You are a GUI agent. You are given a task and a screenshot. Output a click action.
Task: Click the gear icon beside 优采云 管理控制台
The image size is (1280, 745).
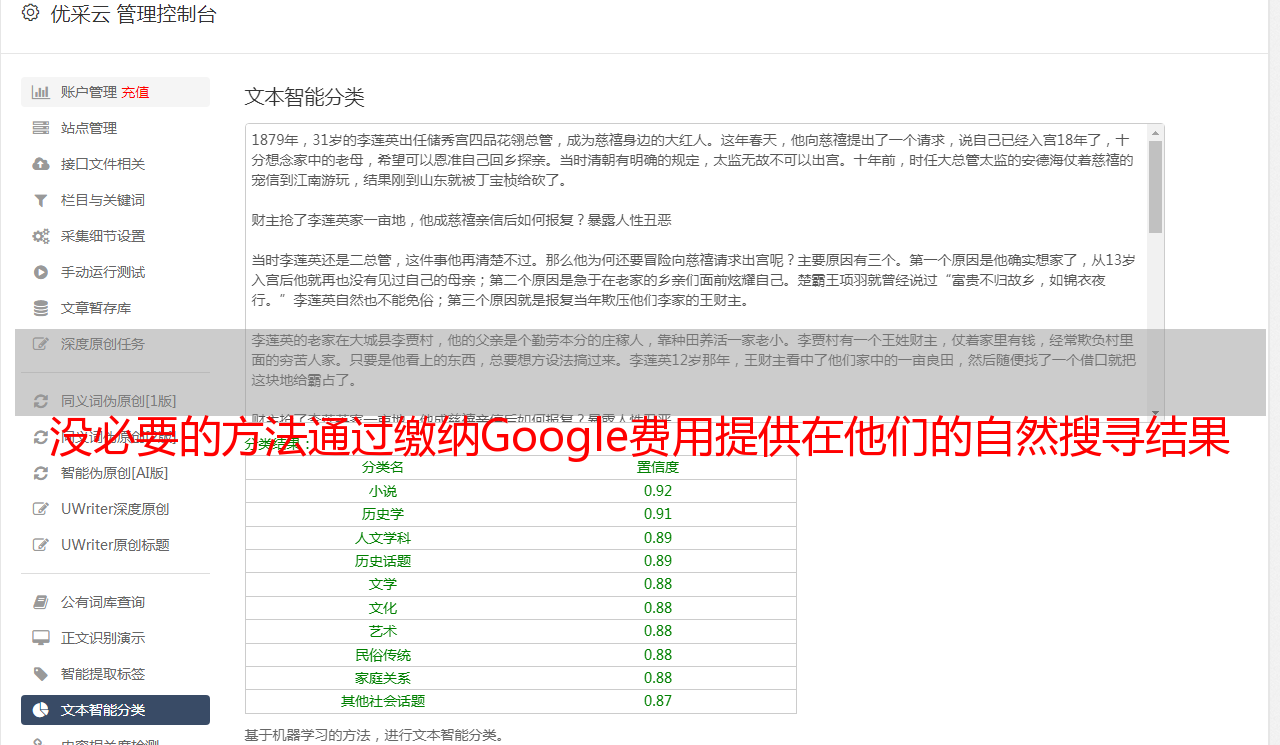click(30, 14)
